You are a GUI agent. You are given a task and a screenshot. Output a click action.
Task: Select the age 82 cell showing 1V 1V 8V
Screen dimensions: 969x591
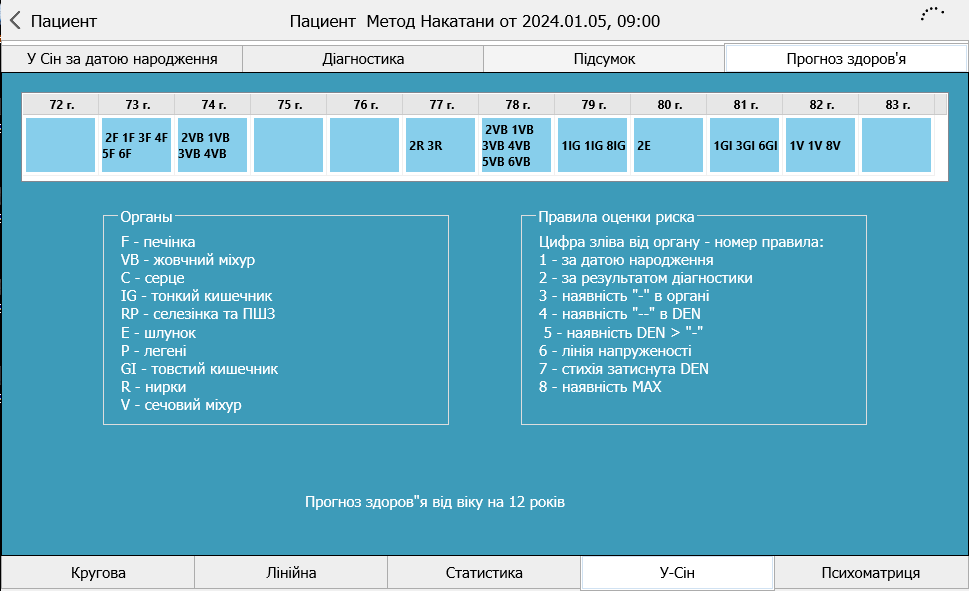click(820, 145)
